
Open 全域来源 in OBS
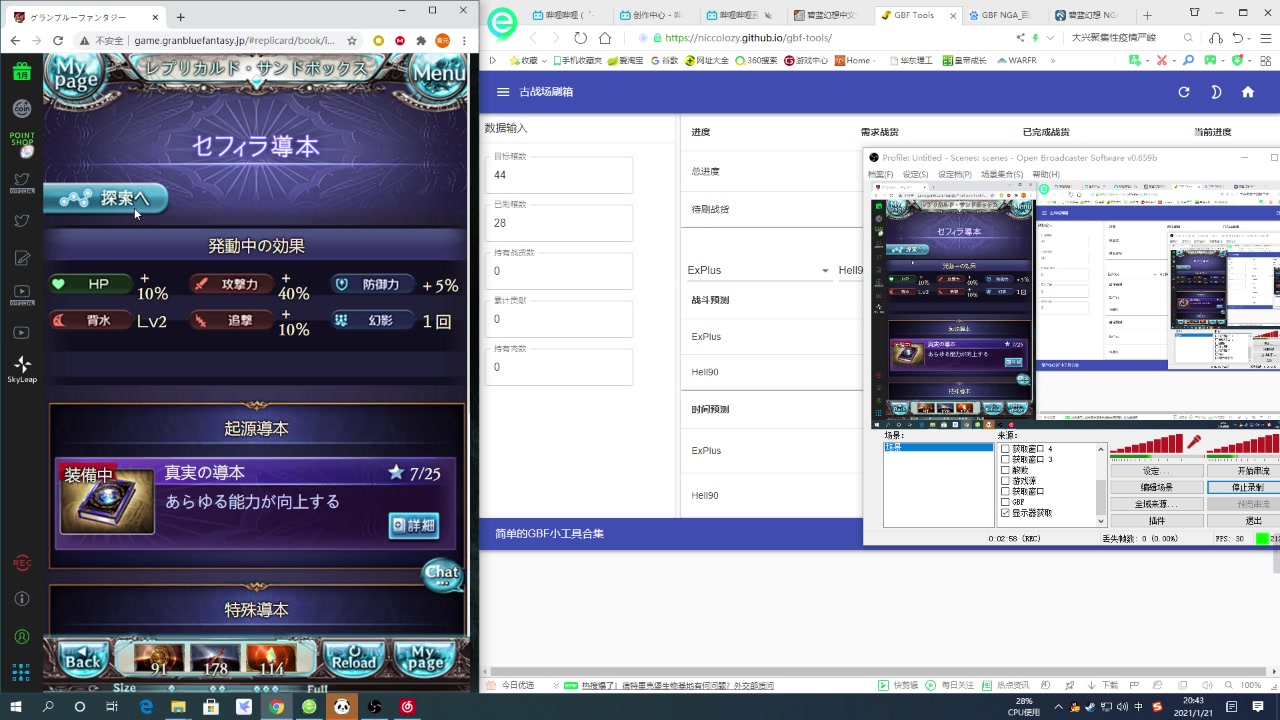tap(1156, 504)
